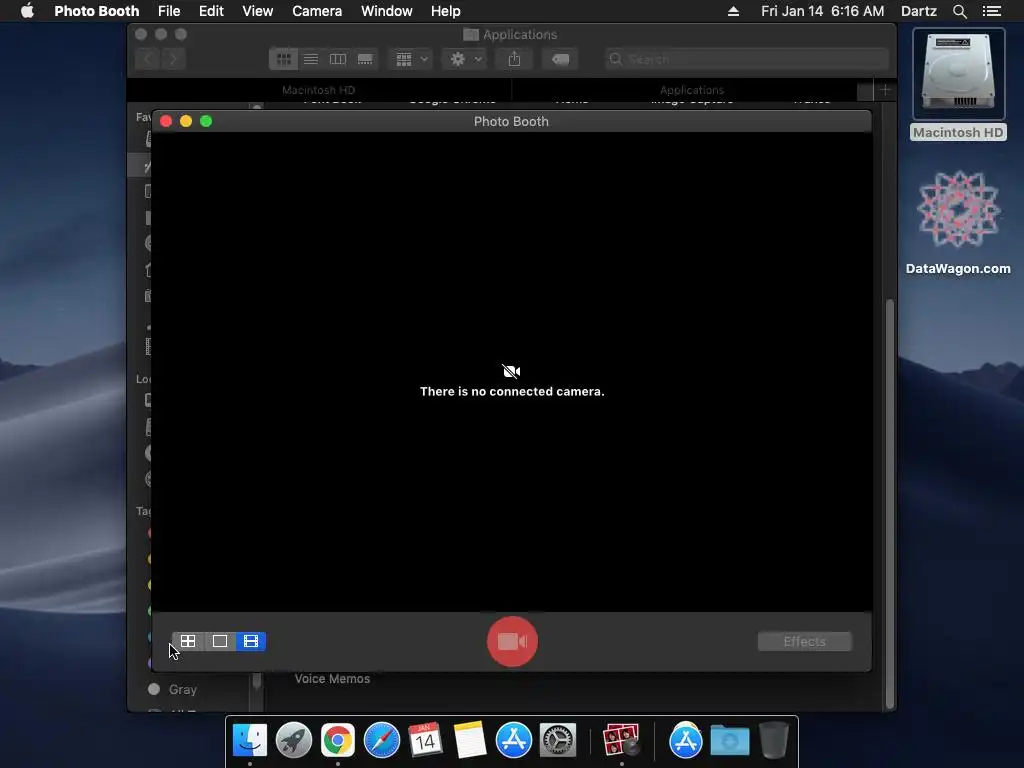Select icon view in Finder toolbar
1024x768 pixels.
[x=283, y=59]
